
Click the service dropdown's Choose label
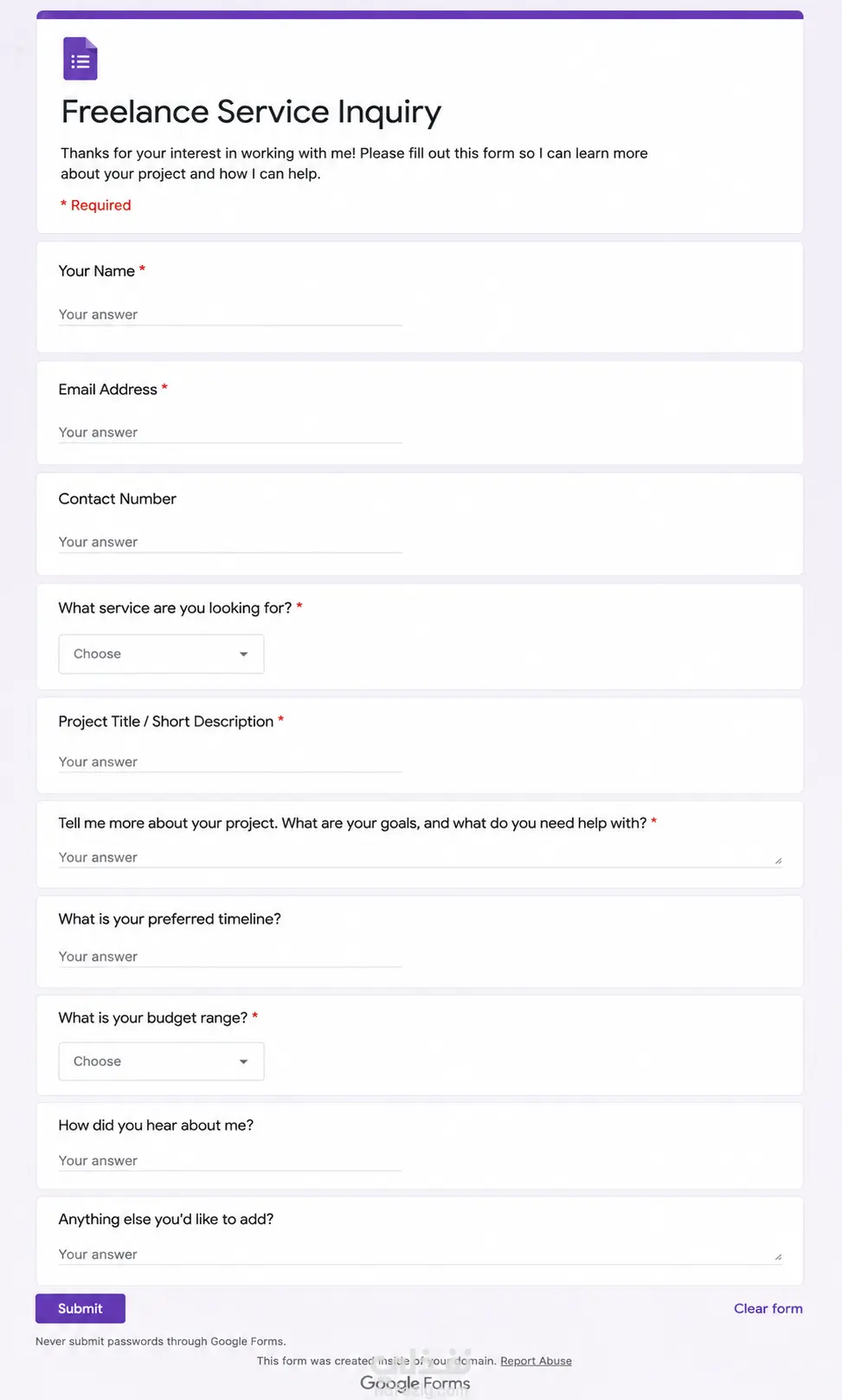pos(97,654)
